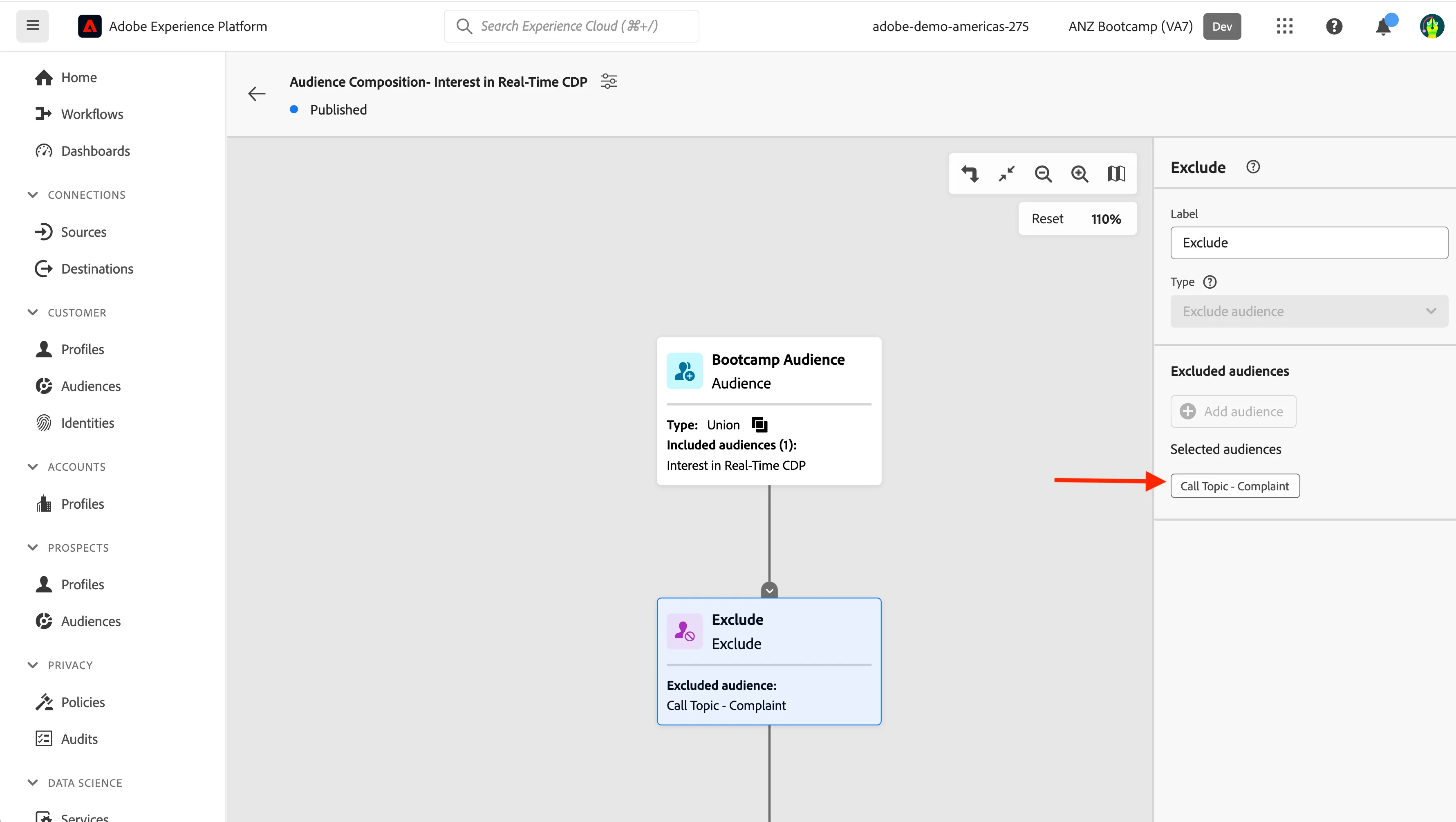Open the Exclude audience type dropdown
Image resolution: width=1456 pixels, height=822 pixels.
tap(1309, 311)
